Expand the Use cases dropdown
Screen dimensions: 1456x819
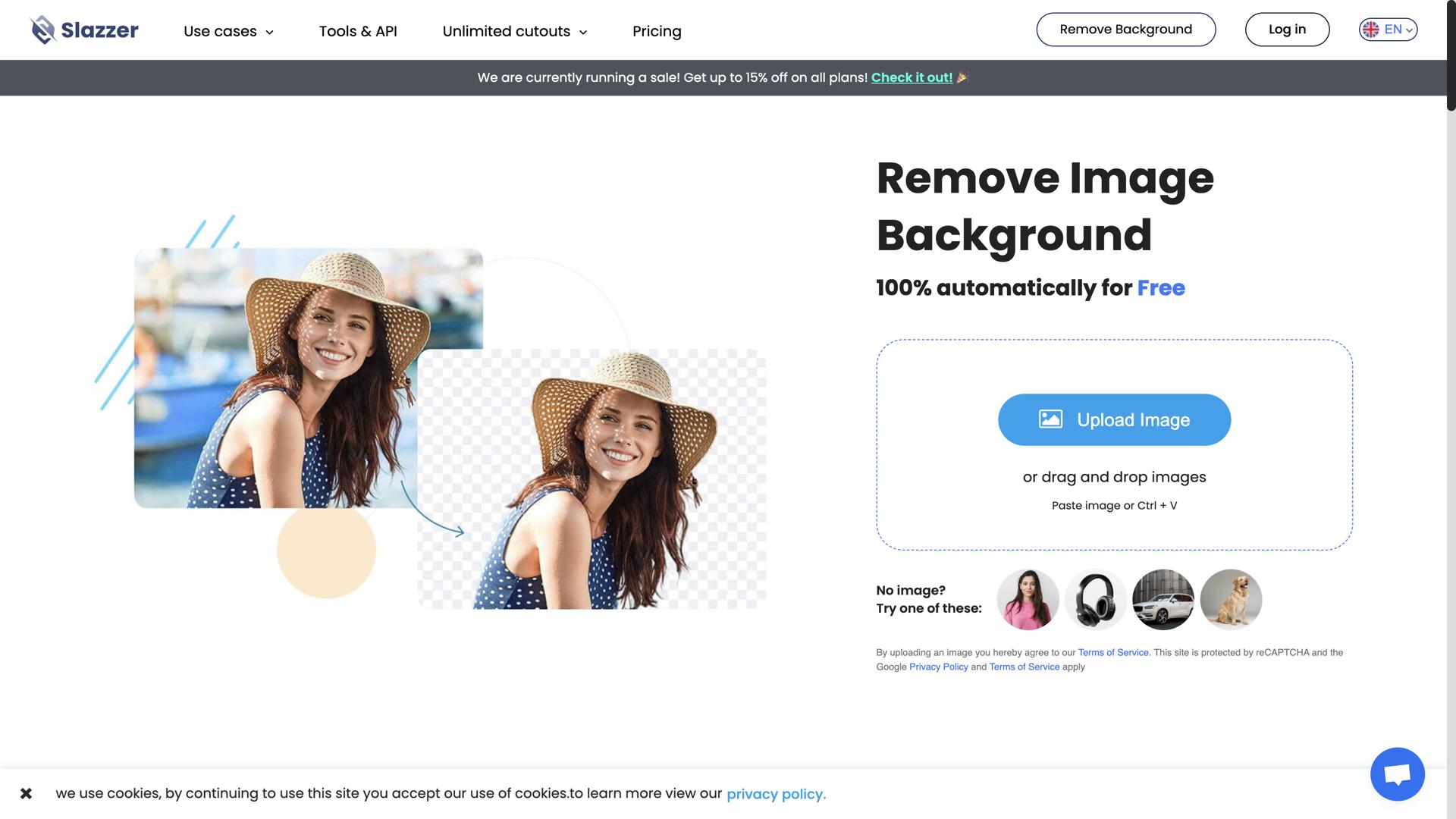coord(228,31)
